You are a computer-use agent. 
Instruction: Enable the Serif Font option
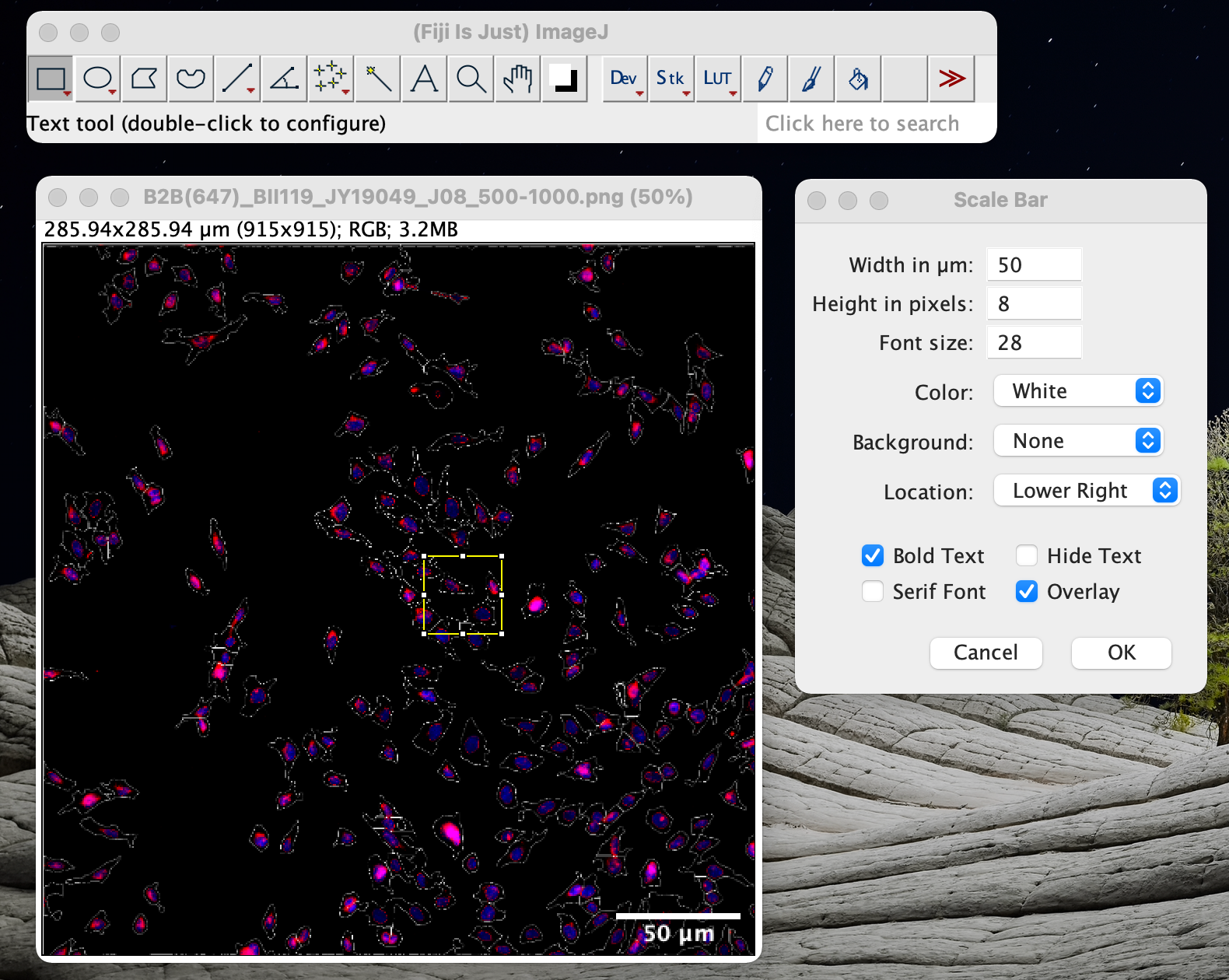click(x=873, y=591)
